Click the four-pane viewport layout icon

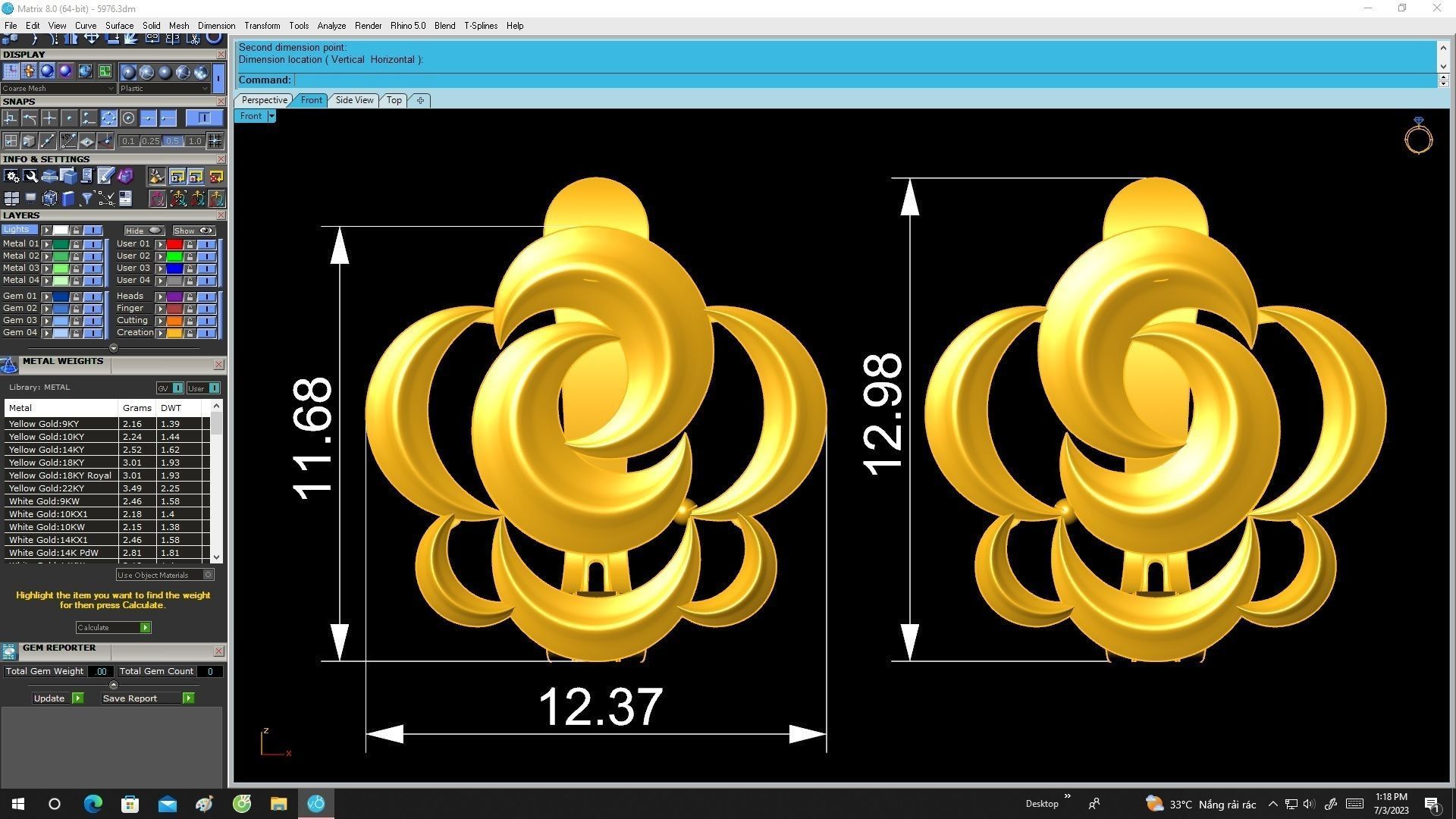(11, 199)
